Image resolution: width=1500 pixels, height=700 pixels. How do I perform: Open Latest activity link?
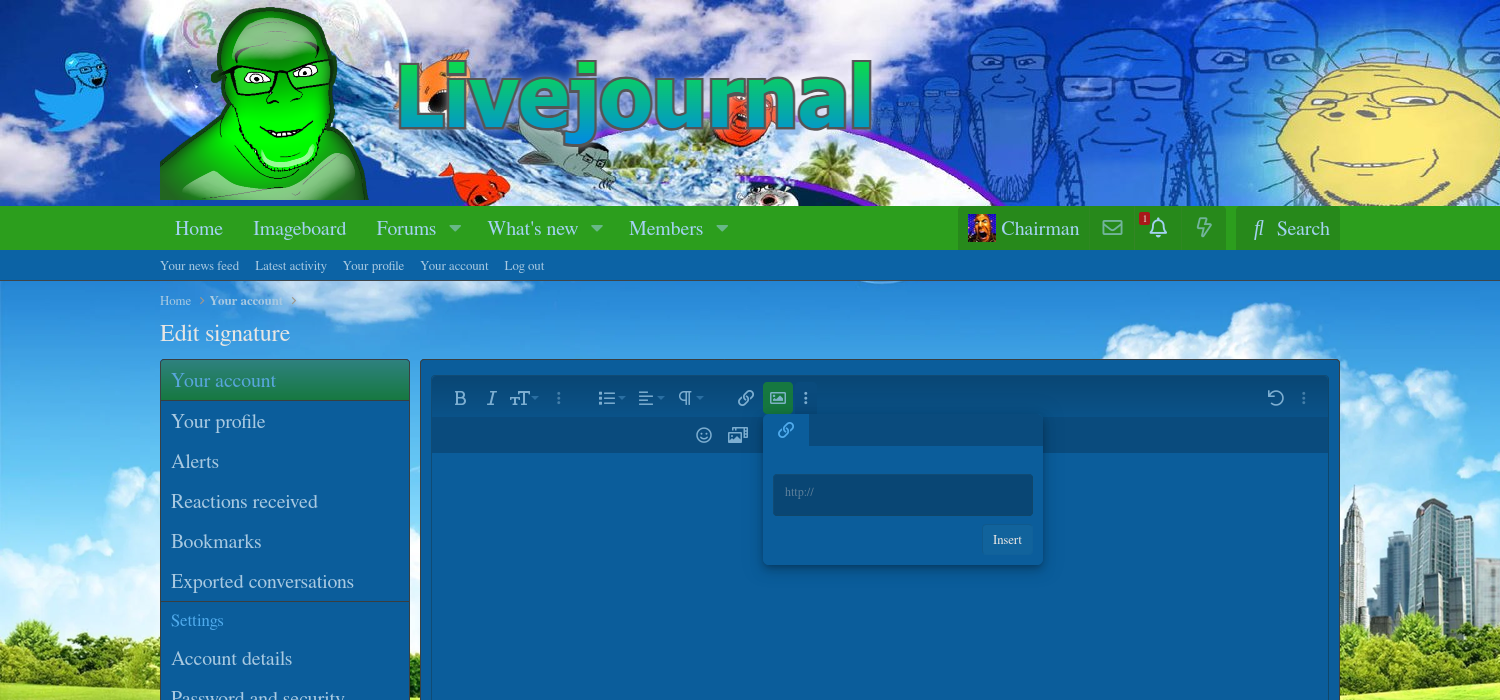(x=291, y=266)
